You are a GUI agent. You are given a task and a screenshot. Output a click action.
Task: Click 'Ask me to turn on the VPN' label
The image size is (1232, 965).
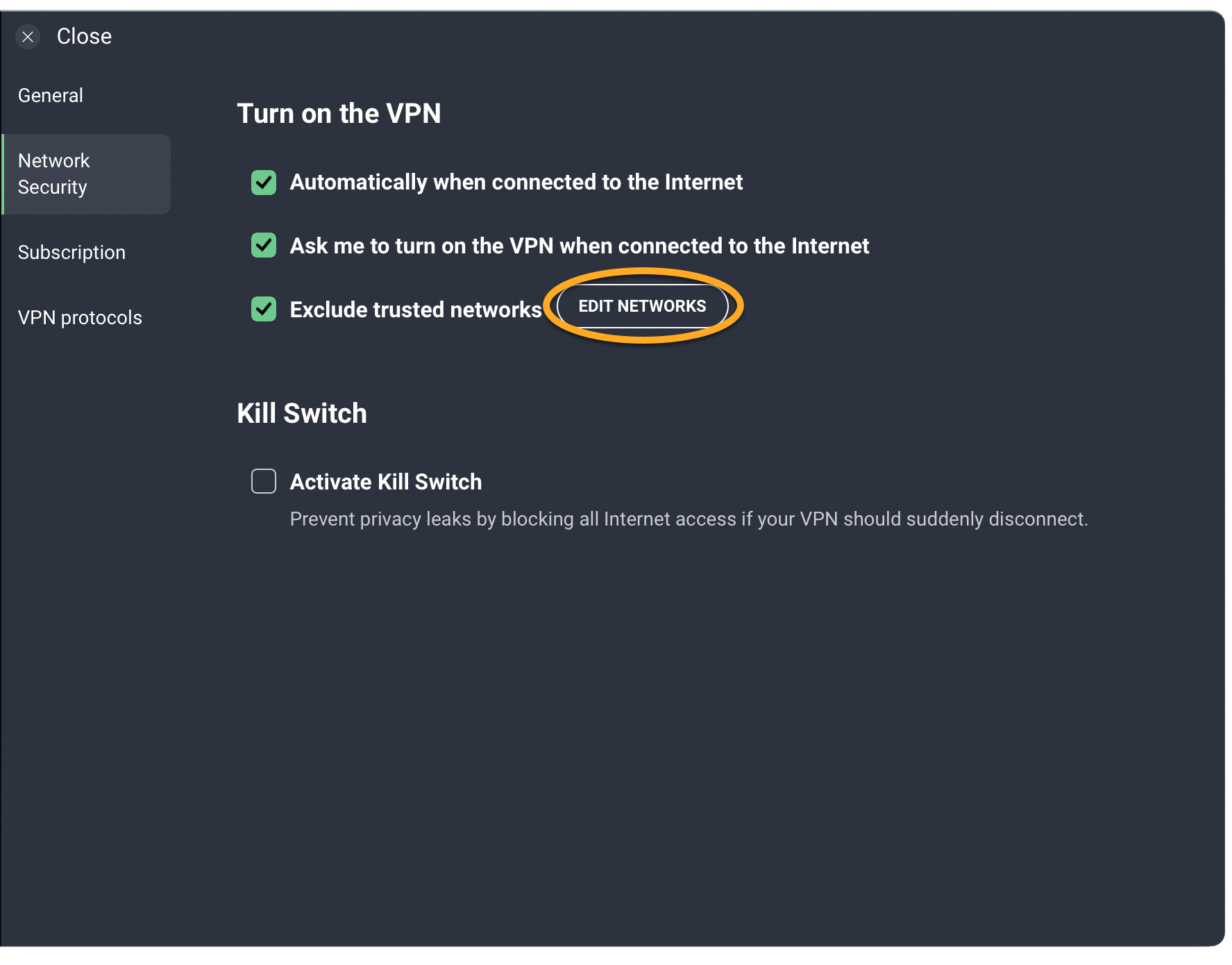click(579, 246)
